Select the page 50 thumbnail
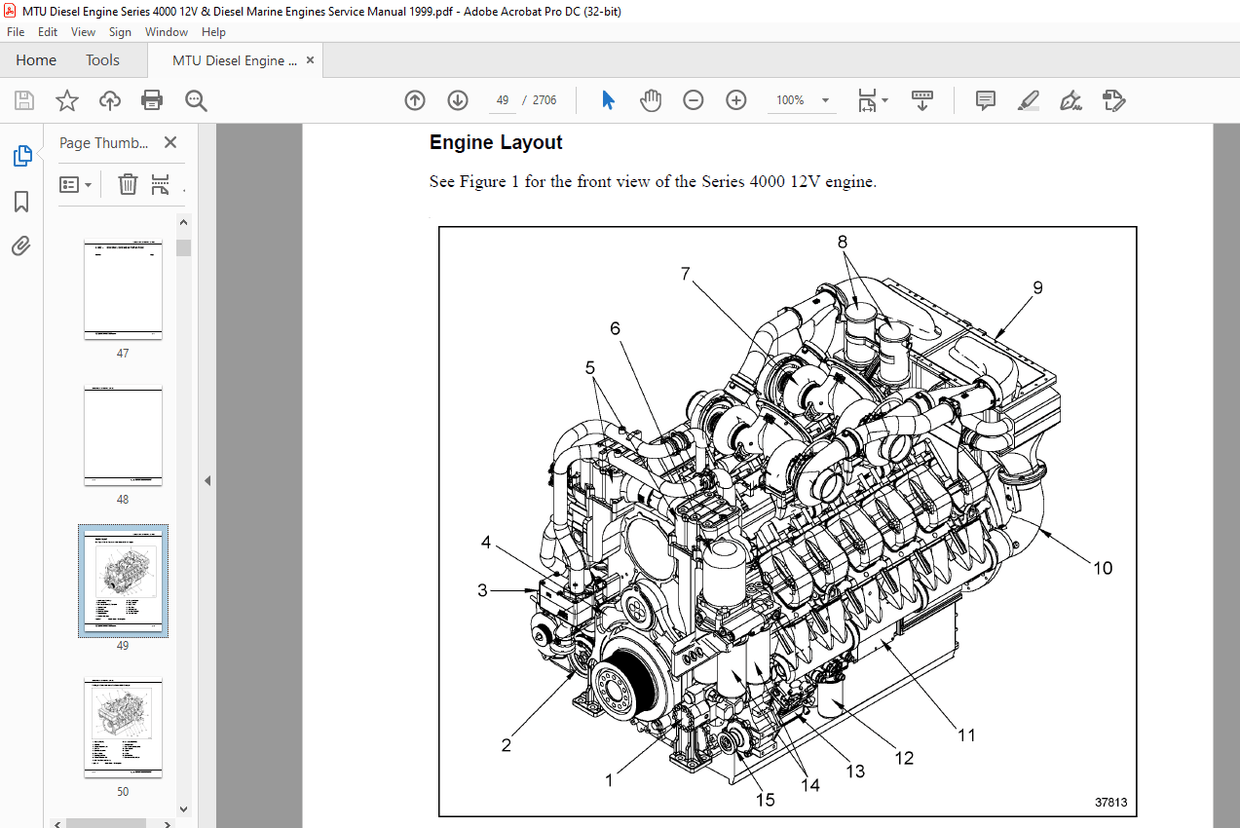1240x828 pixels. coord(122,727)
